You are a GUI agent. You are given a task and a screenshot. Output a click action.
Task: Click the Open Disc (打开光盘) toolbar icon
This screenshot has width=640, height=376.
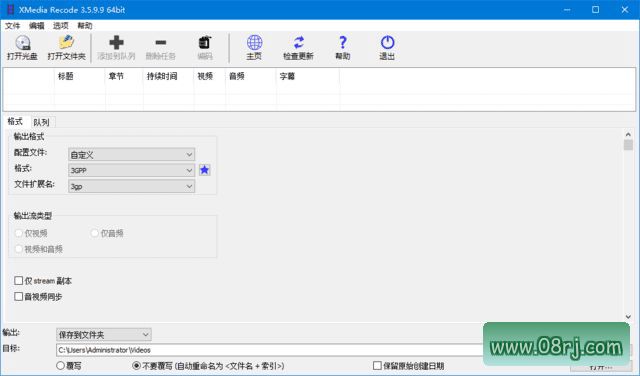22,43
